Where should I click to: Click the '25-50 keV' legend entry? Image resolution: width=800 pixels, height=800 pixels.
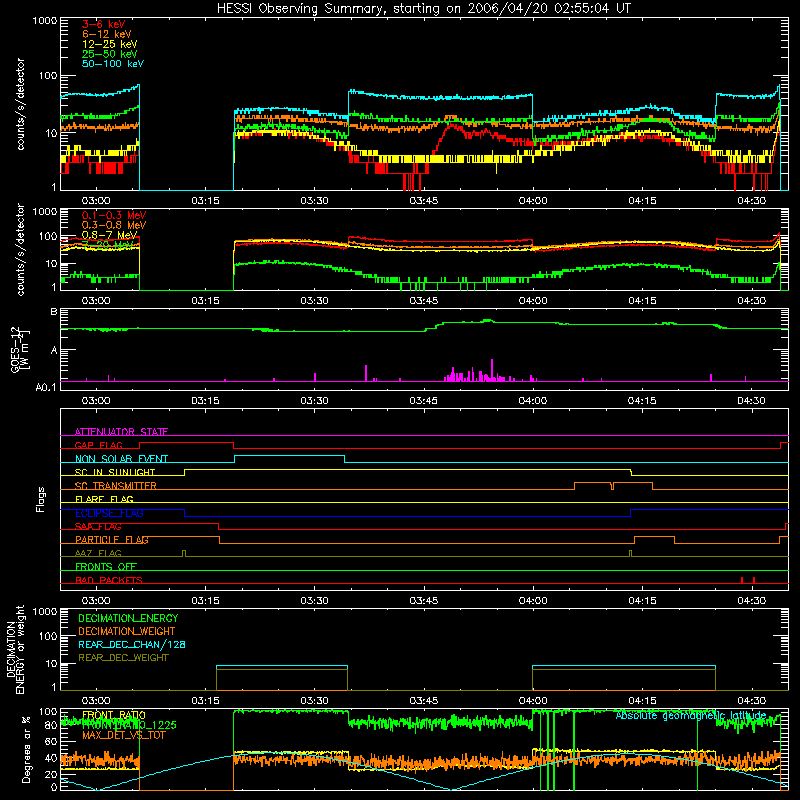(110, 54)
